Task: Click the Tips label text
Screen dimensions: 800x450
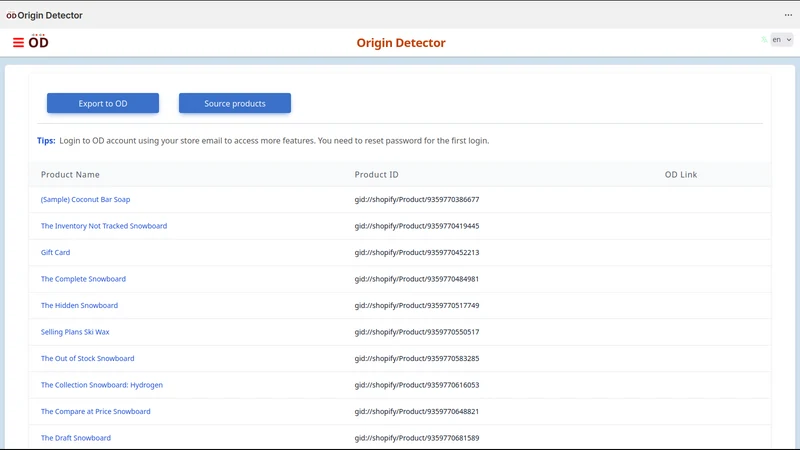Action: [x=46, y=141]
